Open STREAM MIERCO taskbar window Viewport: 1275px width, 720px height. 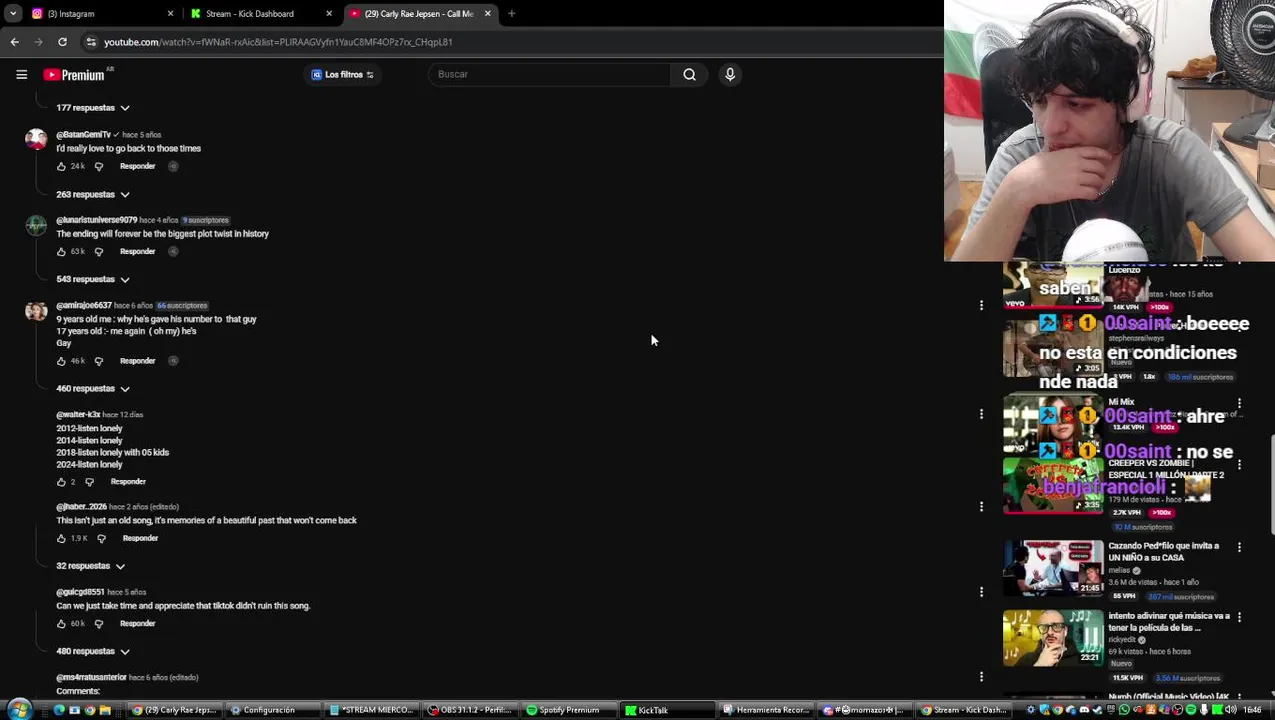point(371,710)
